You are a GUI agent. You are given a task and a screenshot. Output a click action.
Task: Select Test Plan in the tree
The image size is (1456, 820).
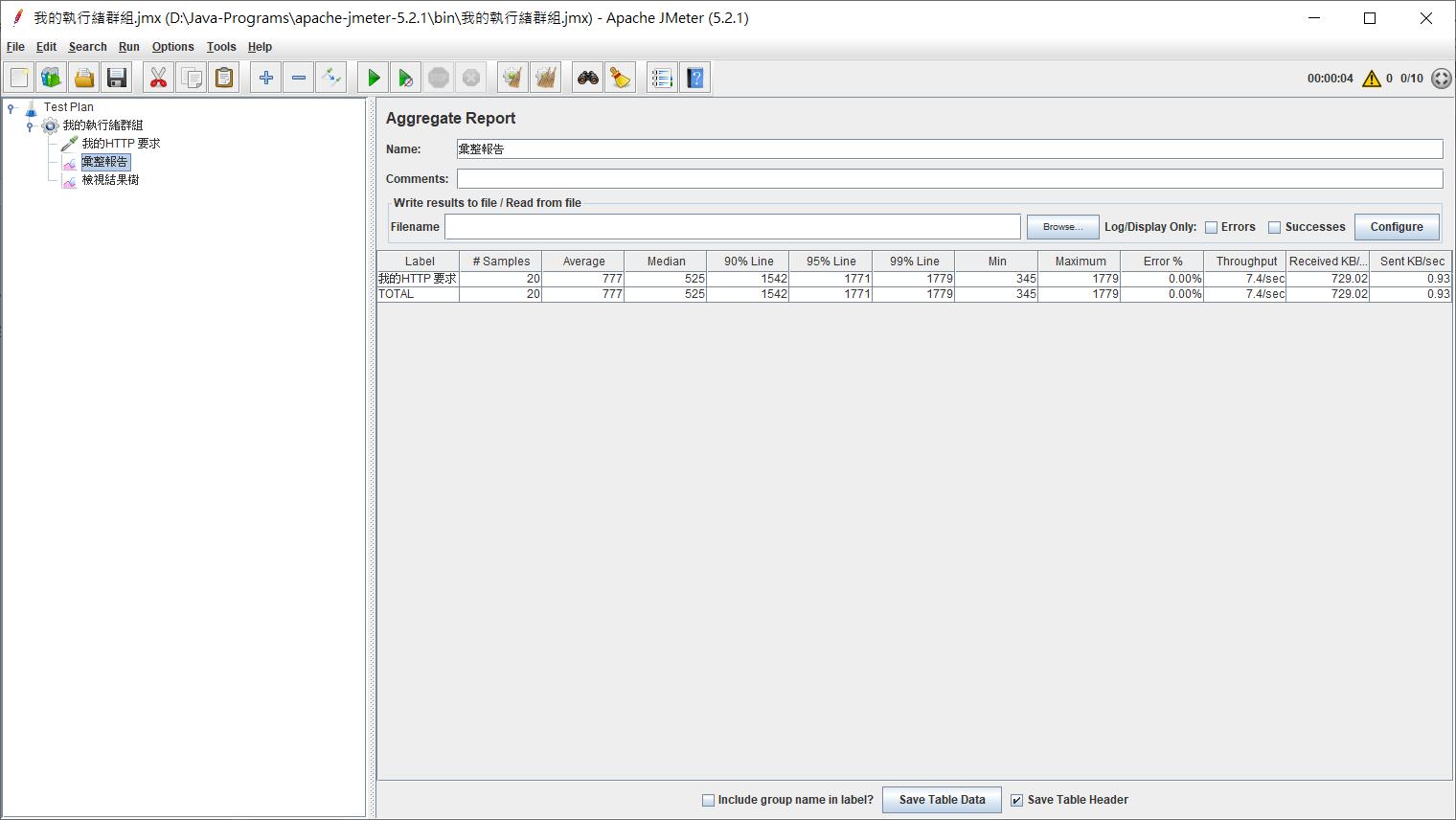pyautogui.click(x=68, y=107)
